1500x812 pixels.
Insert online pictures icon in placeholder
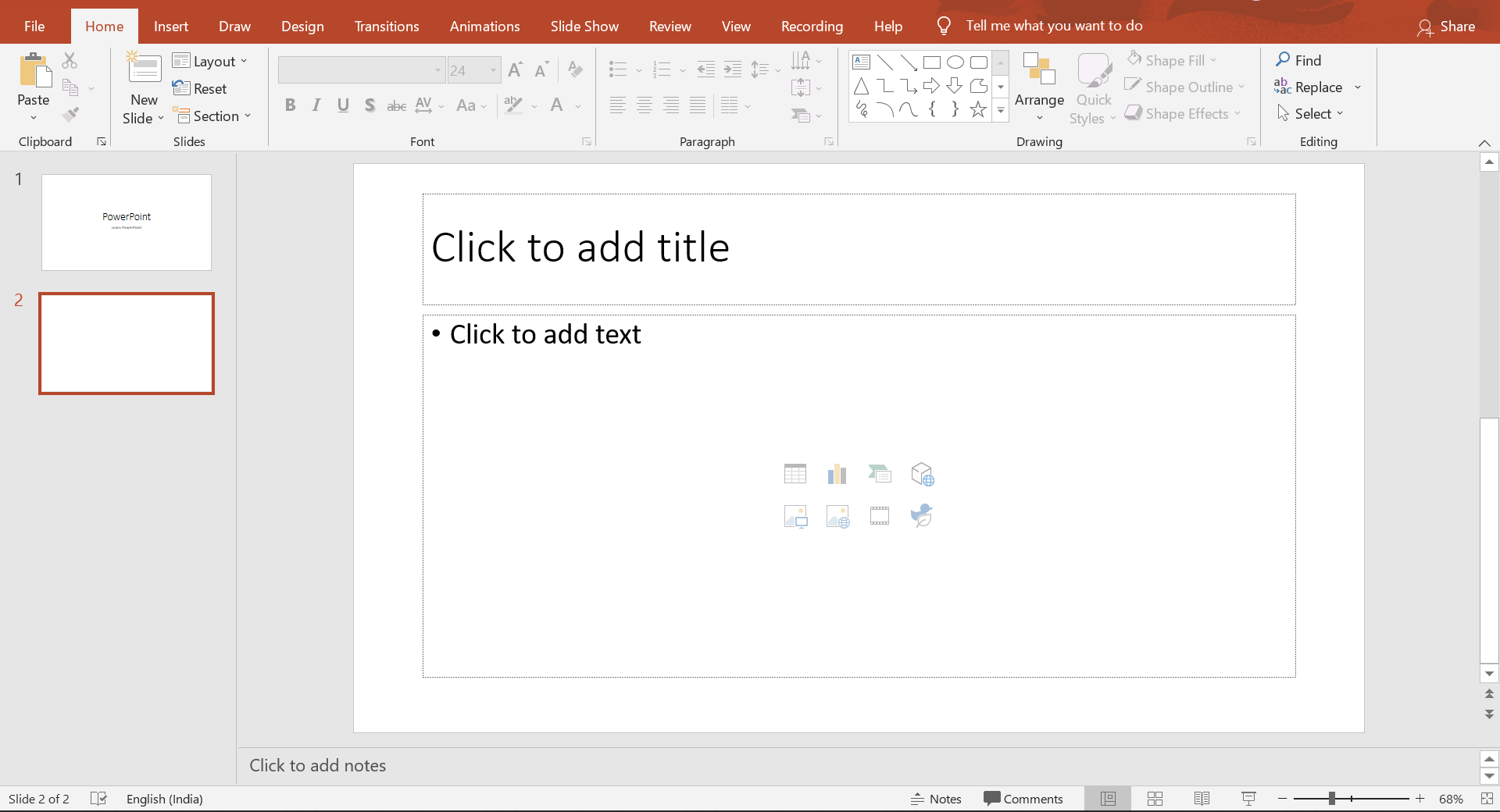point(837,516)
